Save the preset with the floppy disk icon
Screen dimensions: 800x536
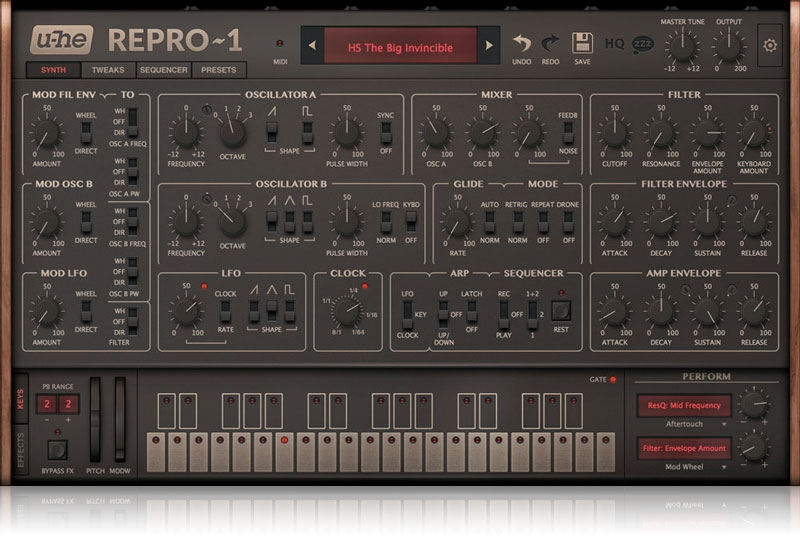581,43
